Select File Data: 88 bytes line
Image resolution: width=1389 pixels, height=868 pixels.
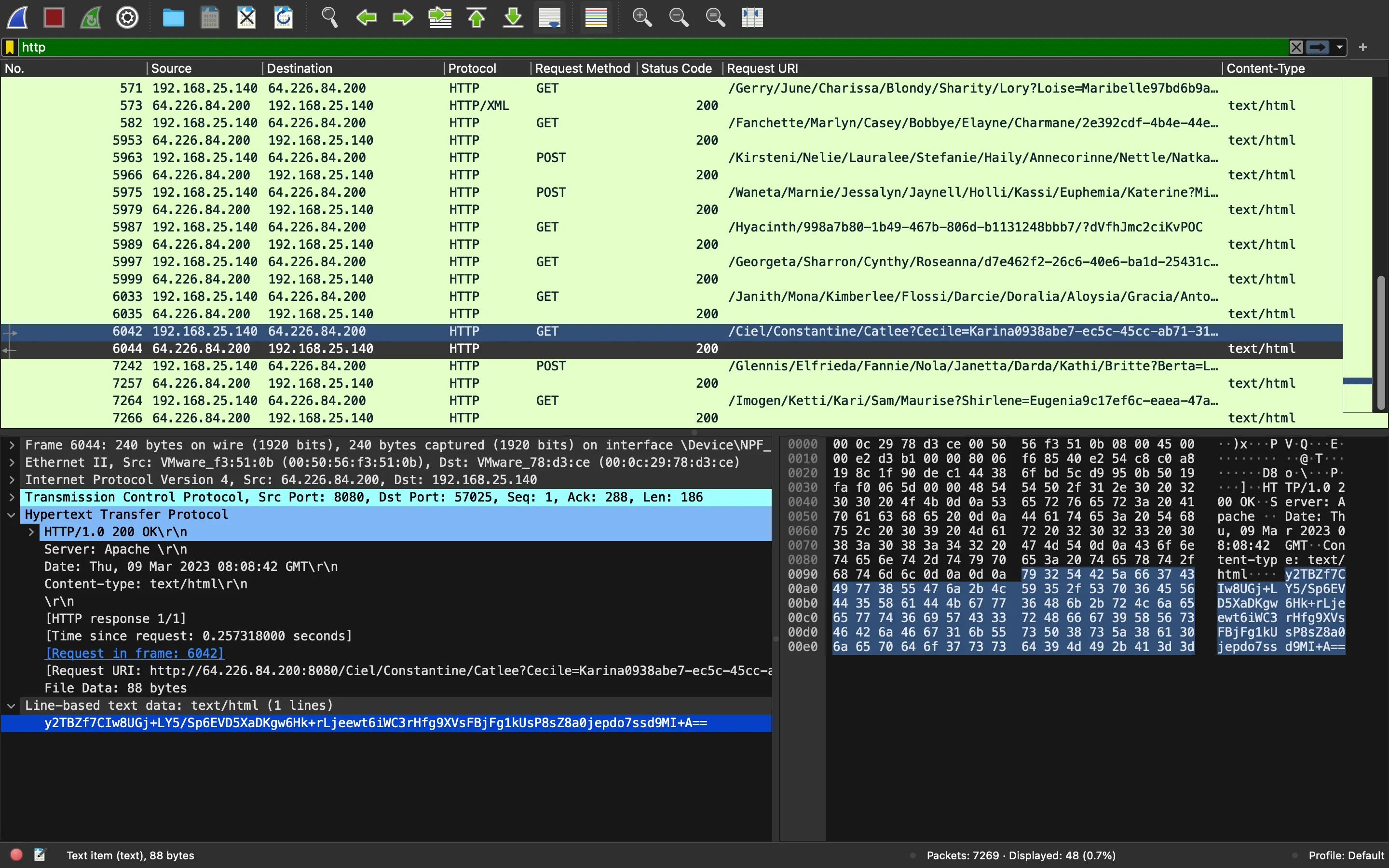coord(386,688)
